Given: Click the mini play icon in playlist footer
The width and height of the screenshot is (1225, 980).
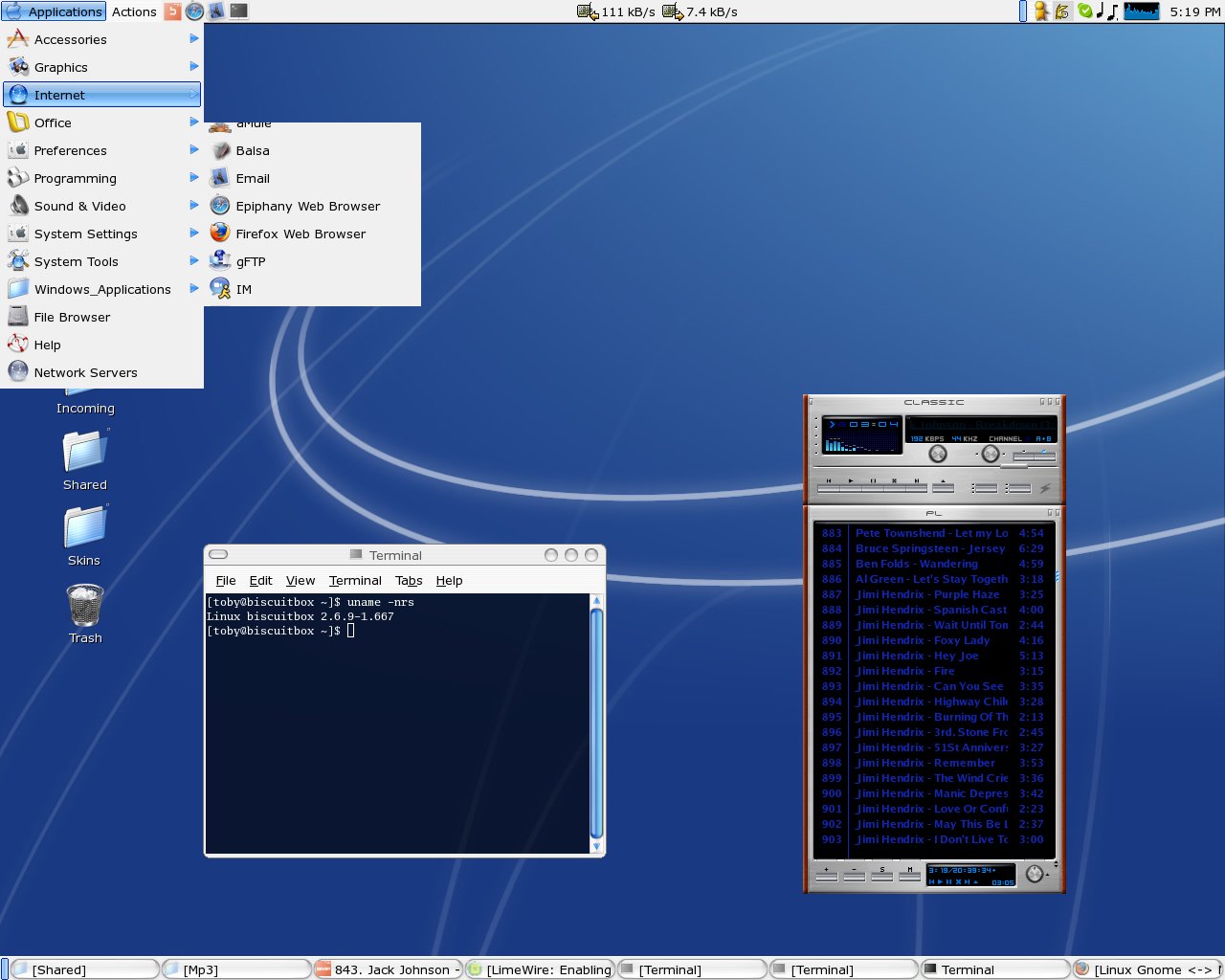Looking at the screenshot, I should (x=940, y=881).
